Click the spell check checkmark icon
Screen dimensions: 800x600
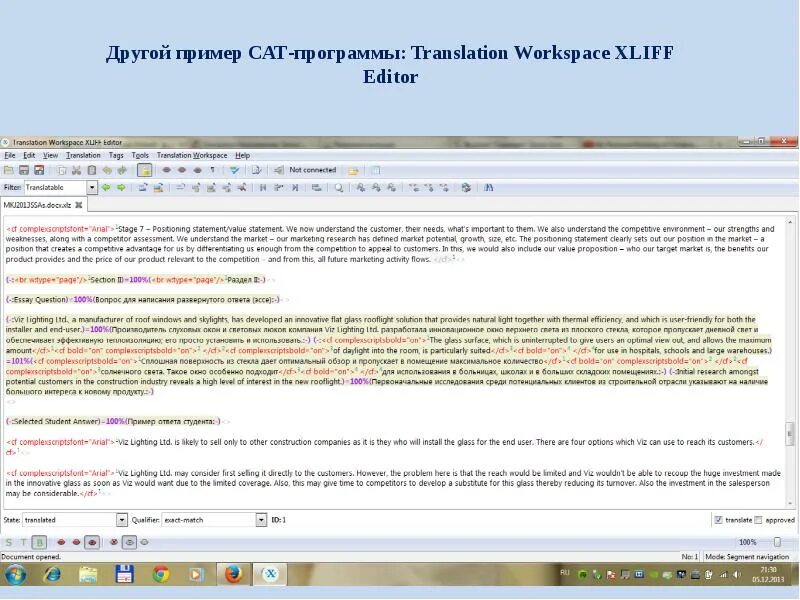point(234,170)
